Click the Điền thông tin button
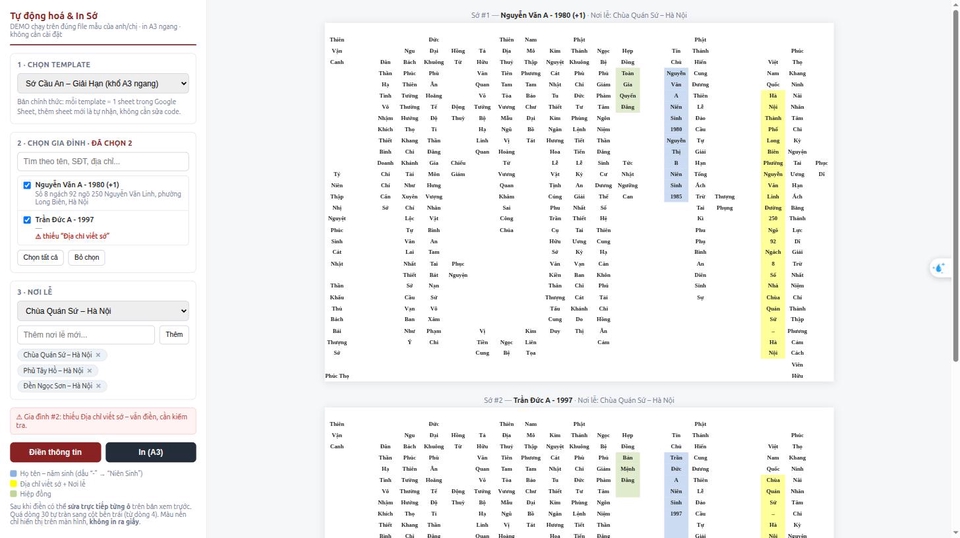Image resolution: width=960 pixels, height=538 pixels. pyautogui.click(x=55, y=452)
